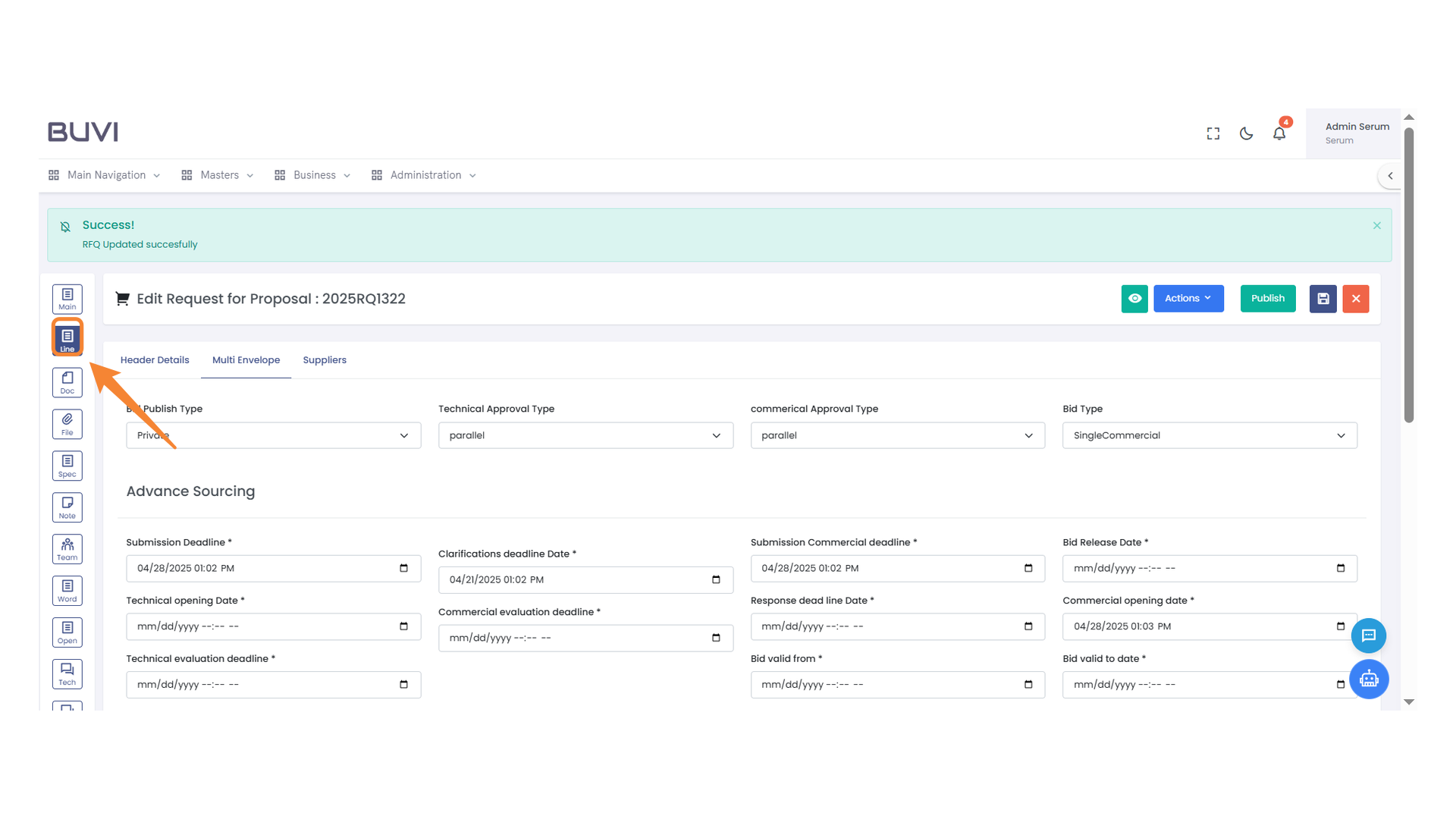Toggle dark mode moon icon

coord(1246,133)
